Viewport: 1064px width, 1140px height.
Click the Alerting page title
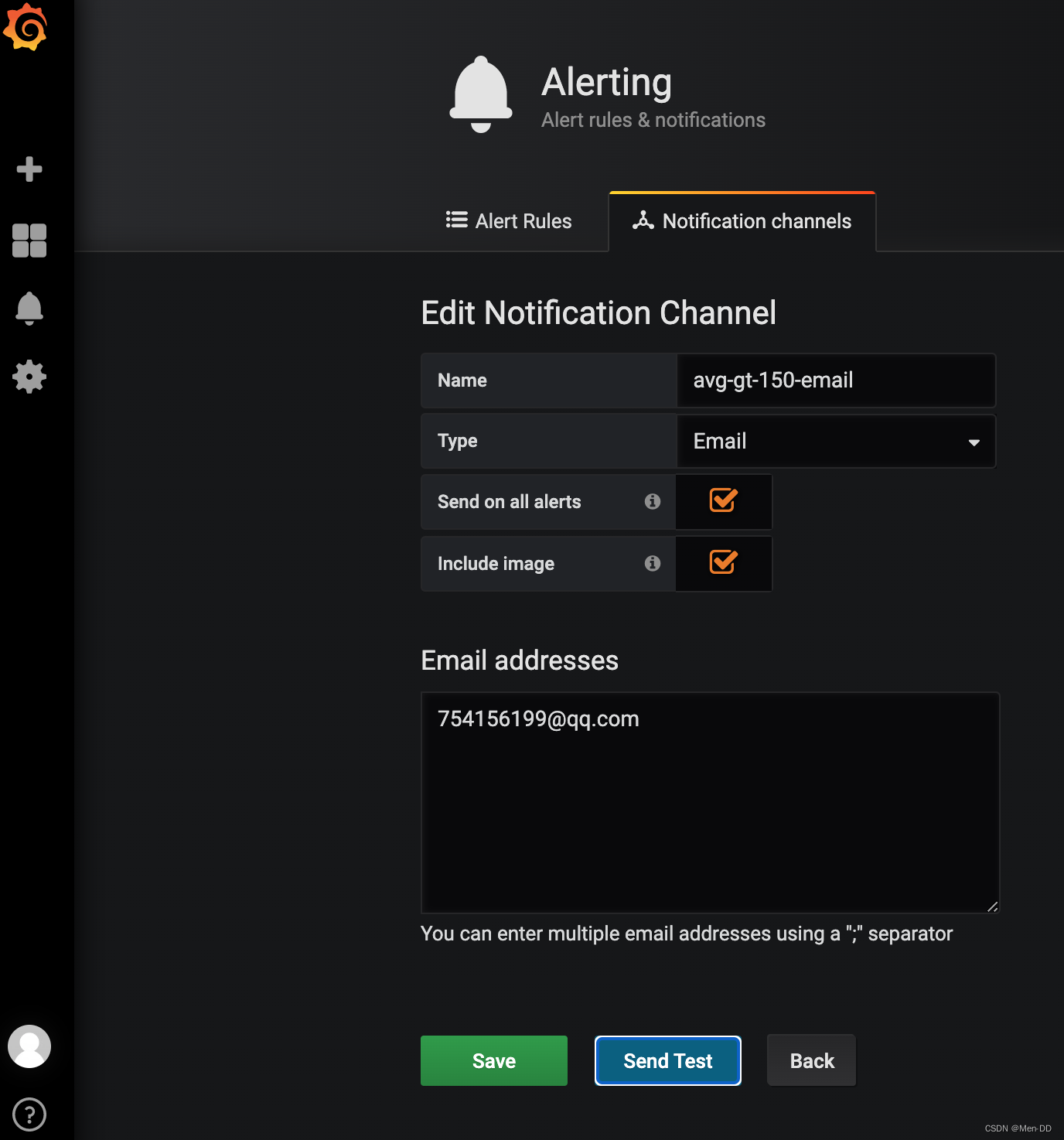pos(607,83)
